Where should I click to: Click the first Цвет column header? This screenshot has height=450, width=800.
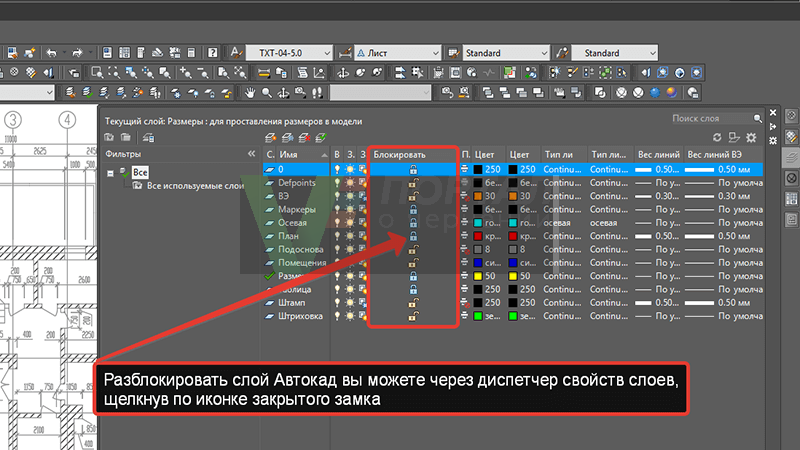click(489, 154)
